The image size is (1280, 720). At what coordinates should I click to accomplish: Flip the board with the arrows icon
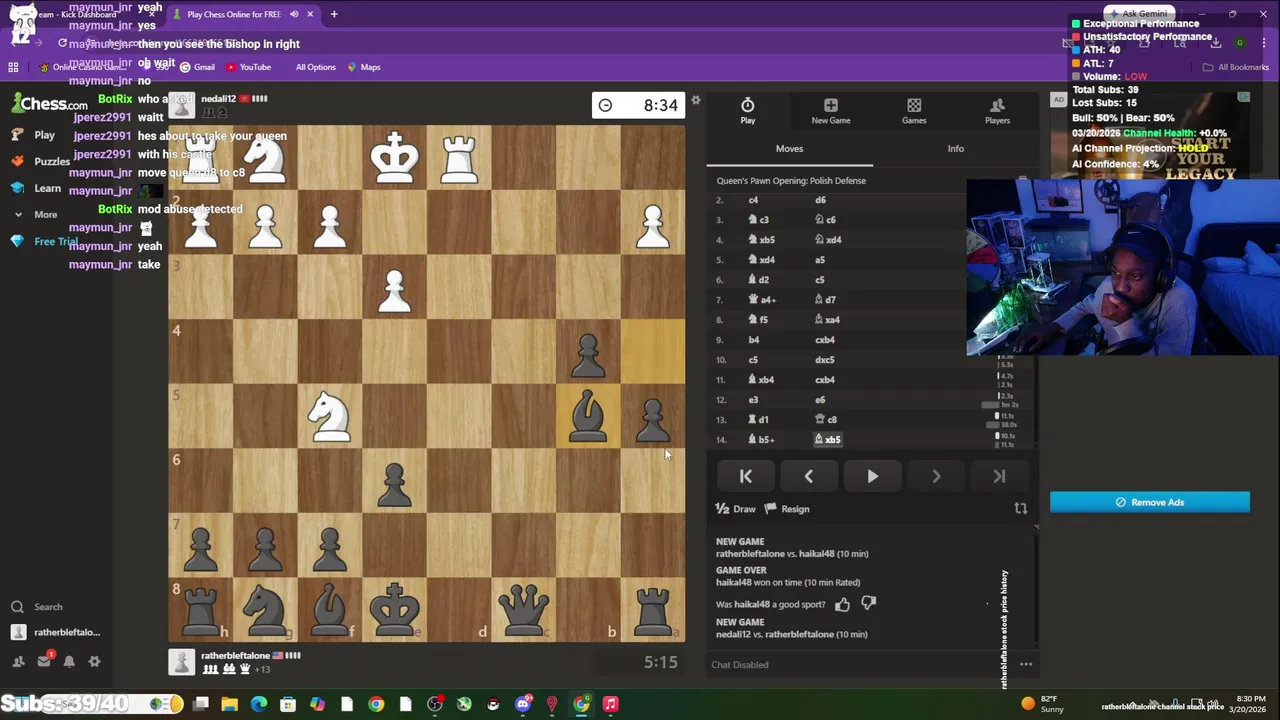click(1020, 509)
